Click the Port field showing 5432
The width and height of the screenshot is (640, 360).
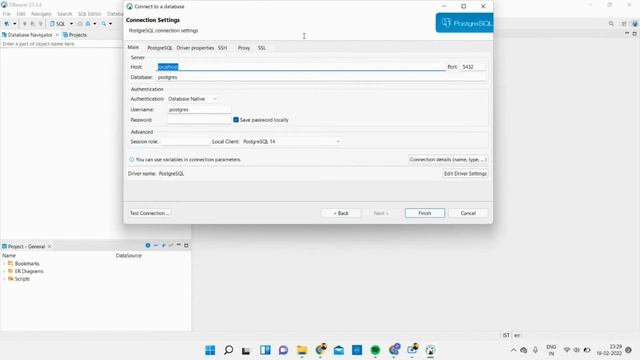click(473, 67)
